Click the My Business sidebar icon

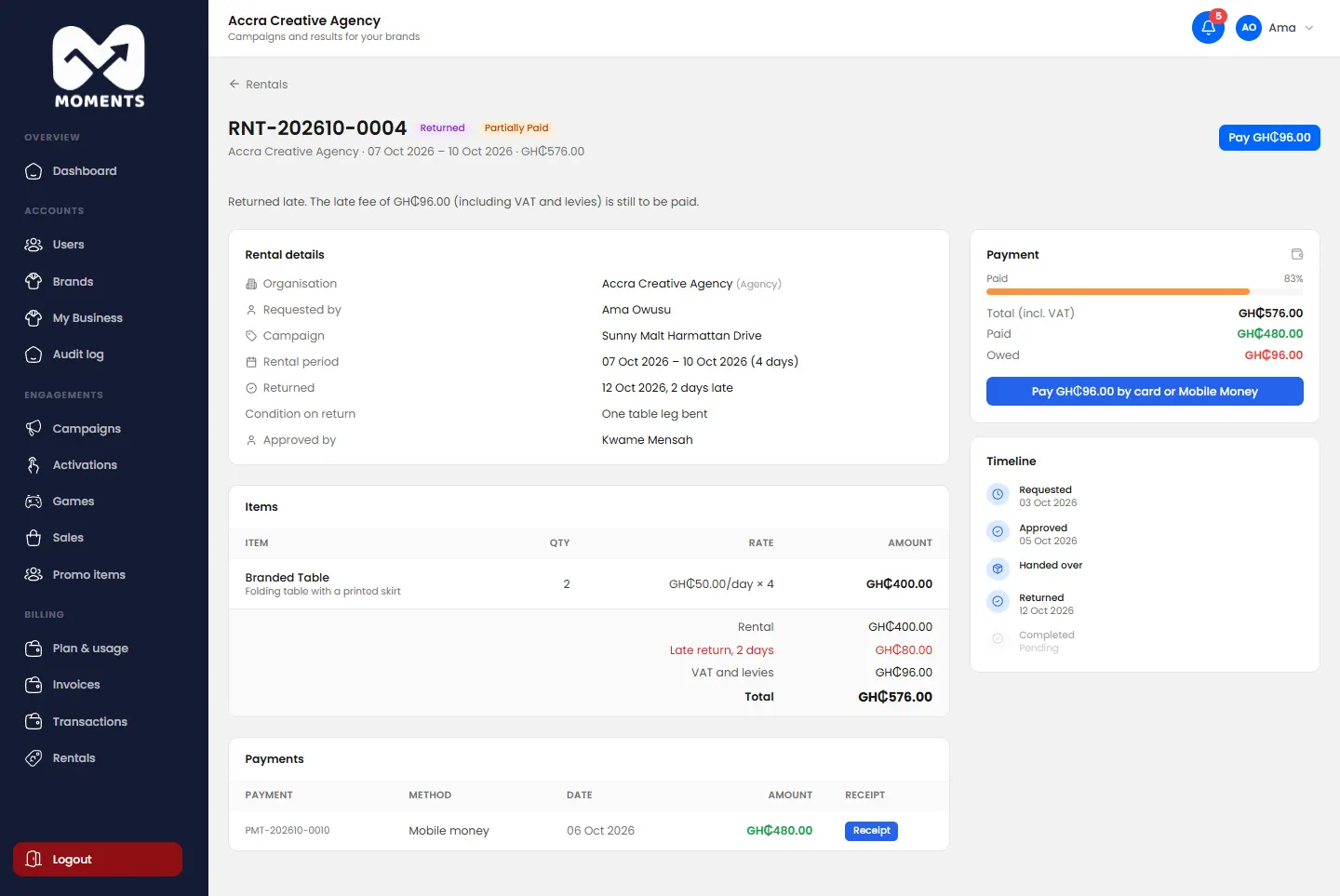point(33,318)
